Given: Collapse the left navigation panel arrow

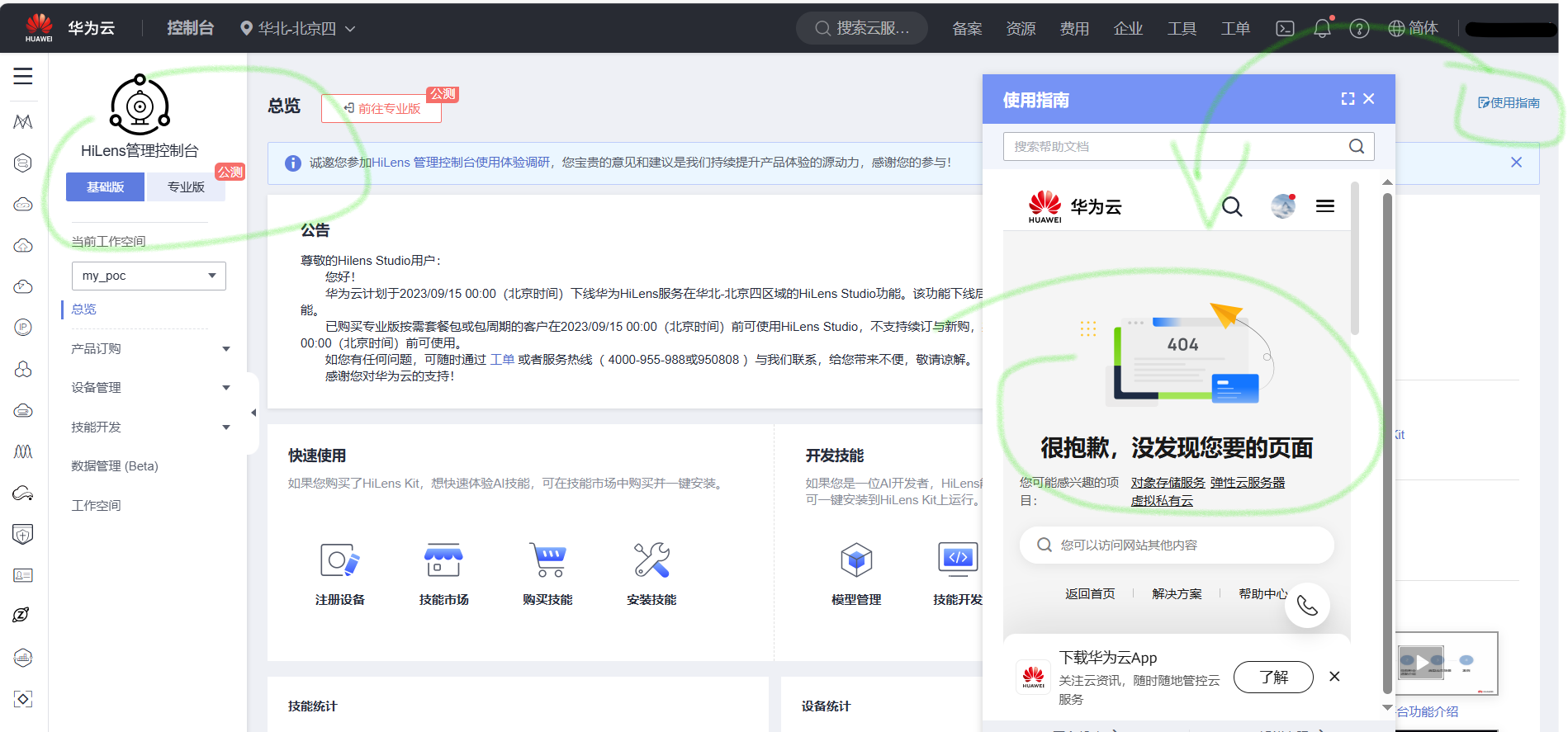Looking at the screenshot, I should (253, 413).
